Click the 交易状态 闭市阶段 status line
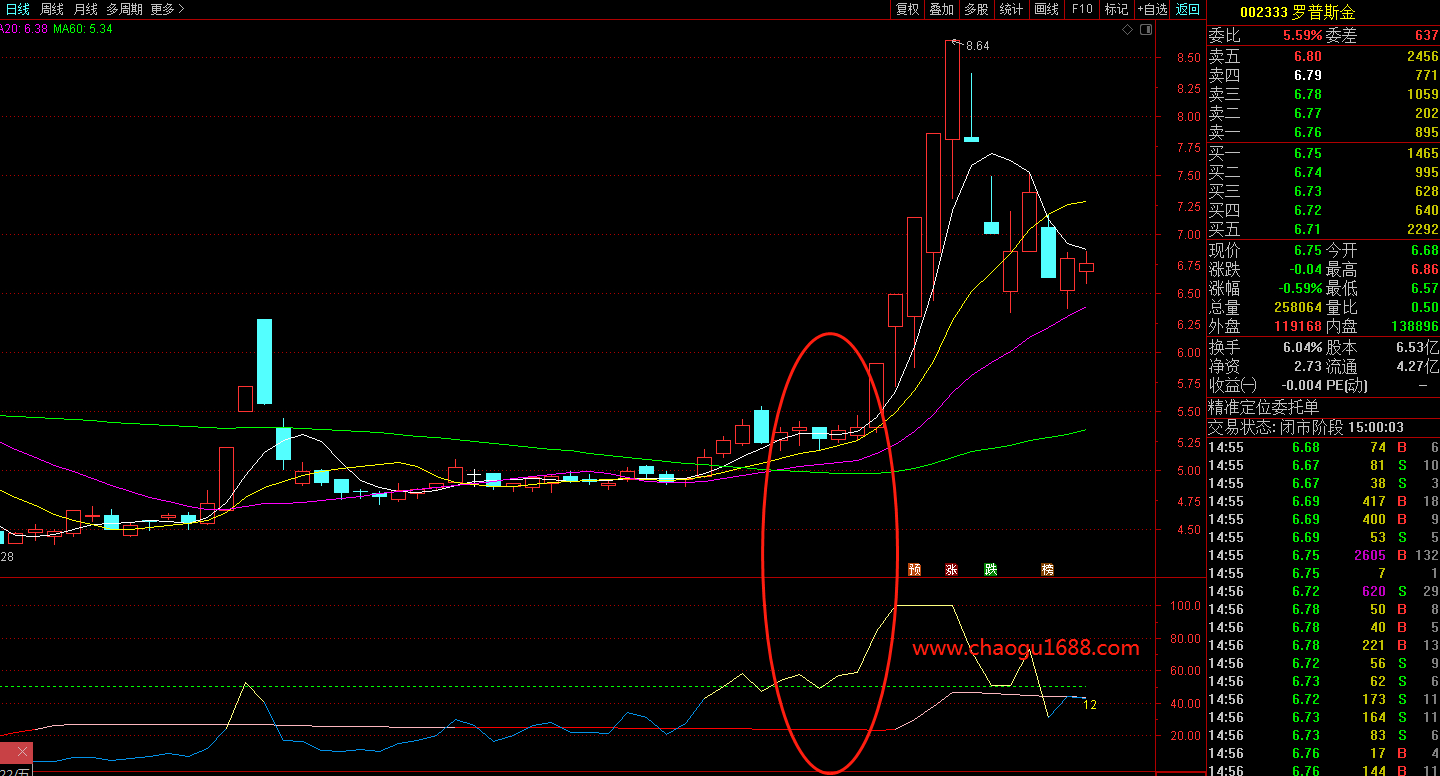 click(x=1305, y=427)
